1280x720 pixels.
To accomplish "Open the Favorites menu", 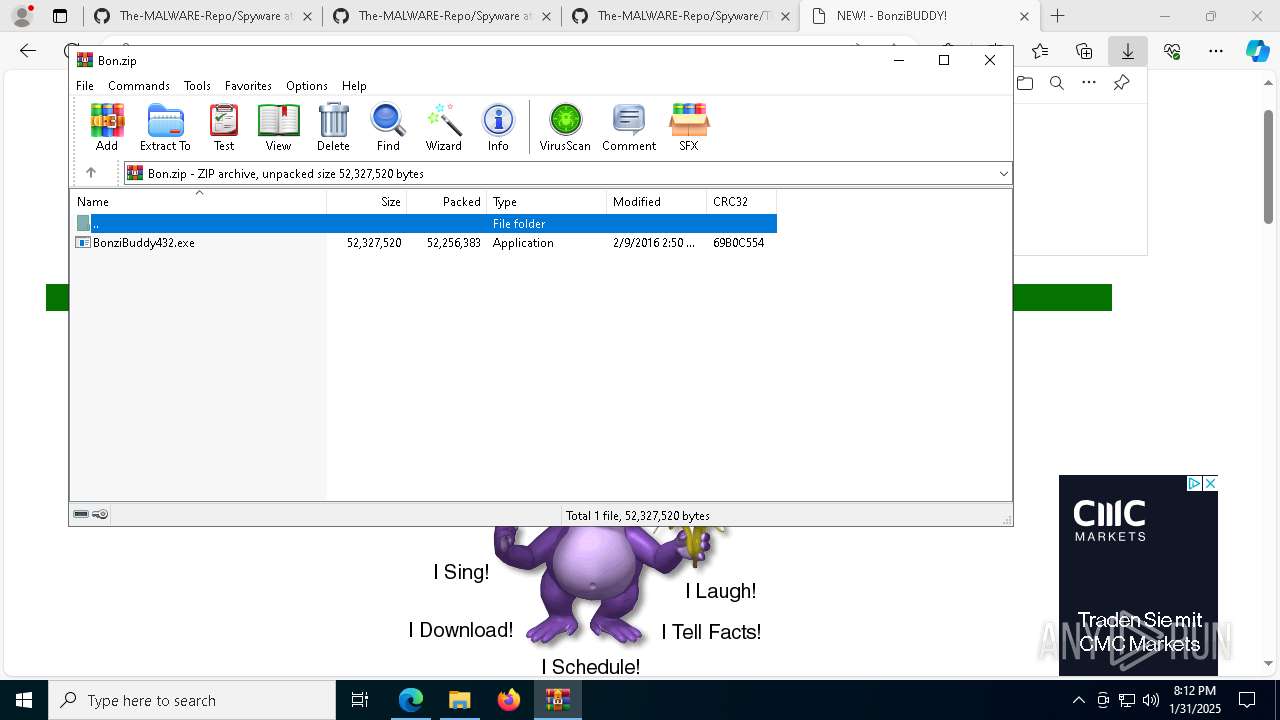I will pyautogui.click(x=248, y=86).
